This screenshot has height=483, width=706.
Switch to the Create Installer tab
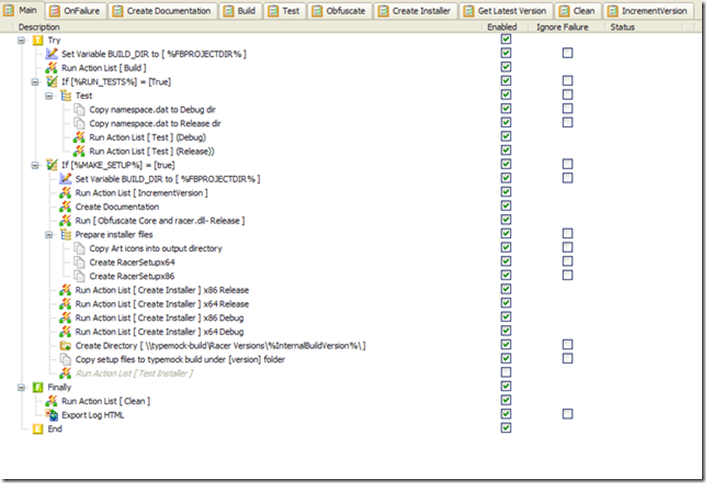(x=415, y=11)
